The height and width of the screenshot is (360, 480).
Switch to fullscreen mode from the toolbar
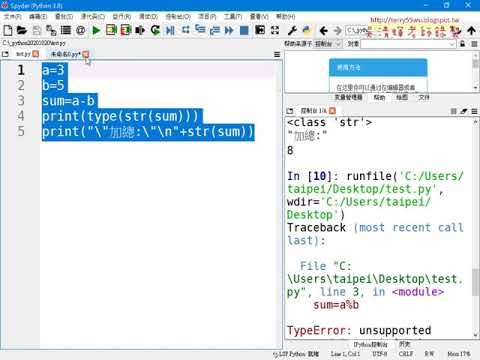coord(275,30)
